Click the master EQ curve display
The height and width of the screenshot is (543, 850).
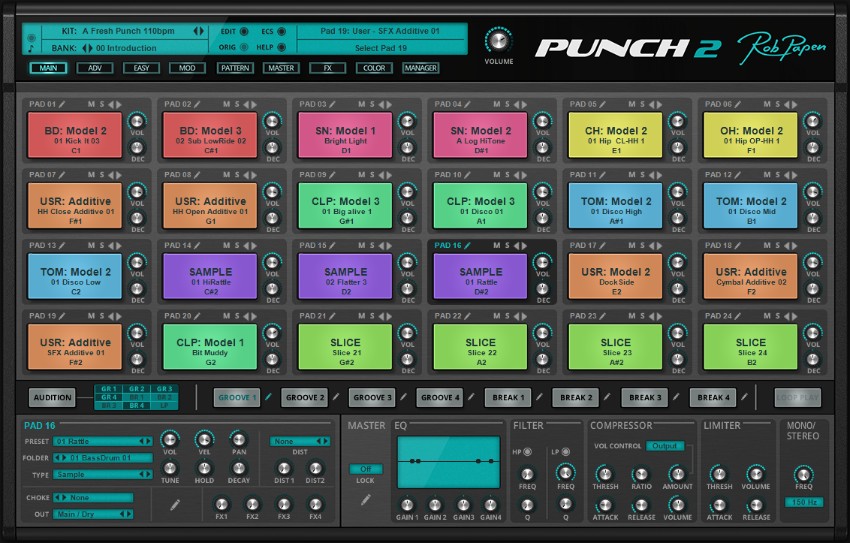pyautogui.click(x=448, y=462)
